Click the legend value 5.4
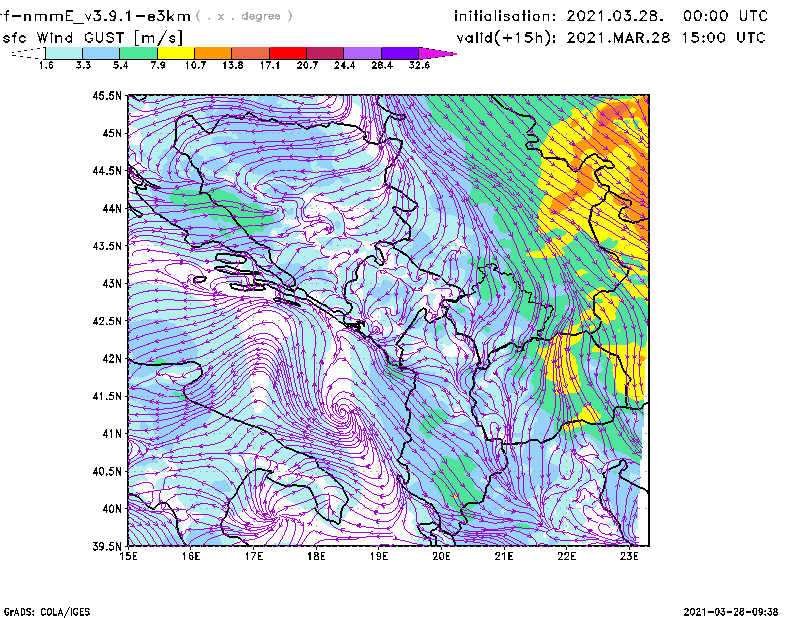 tap(120, 65)
